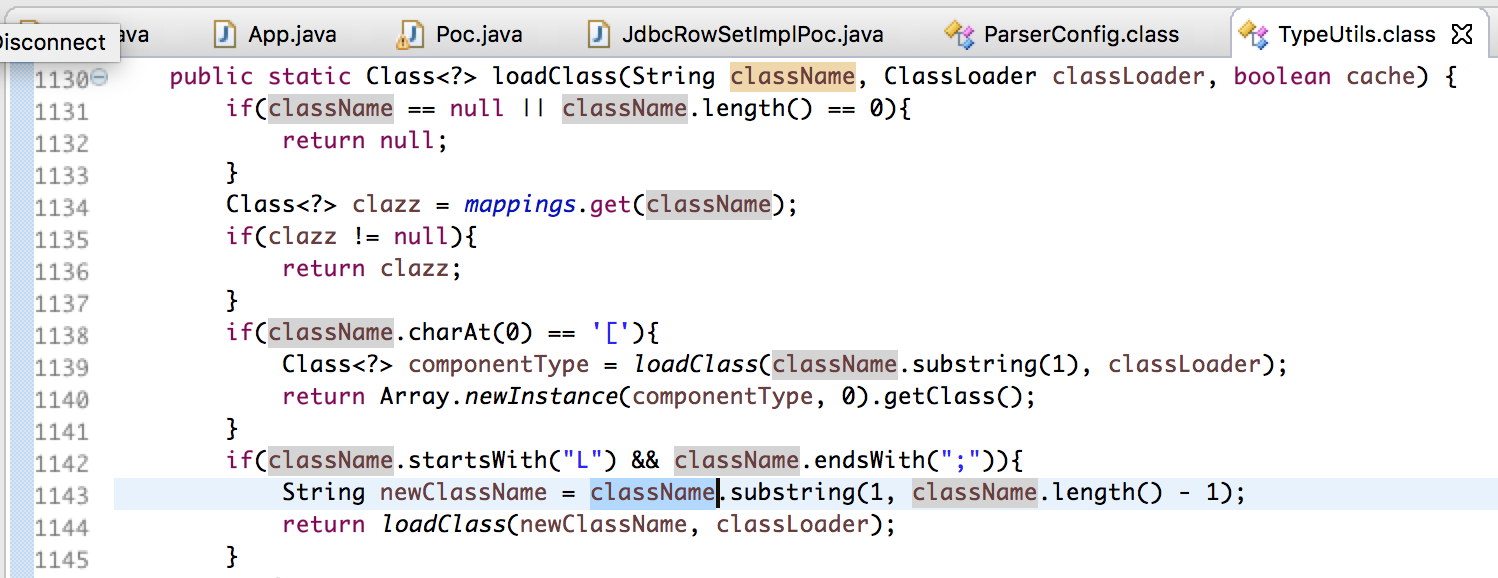
Task: Click line number 1134 in the gutter
Action: point(62,208)
